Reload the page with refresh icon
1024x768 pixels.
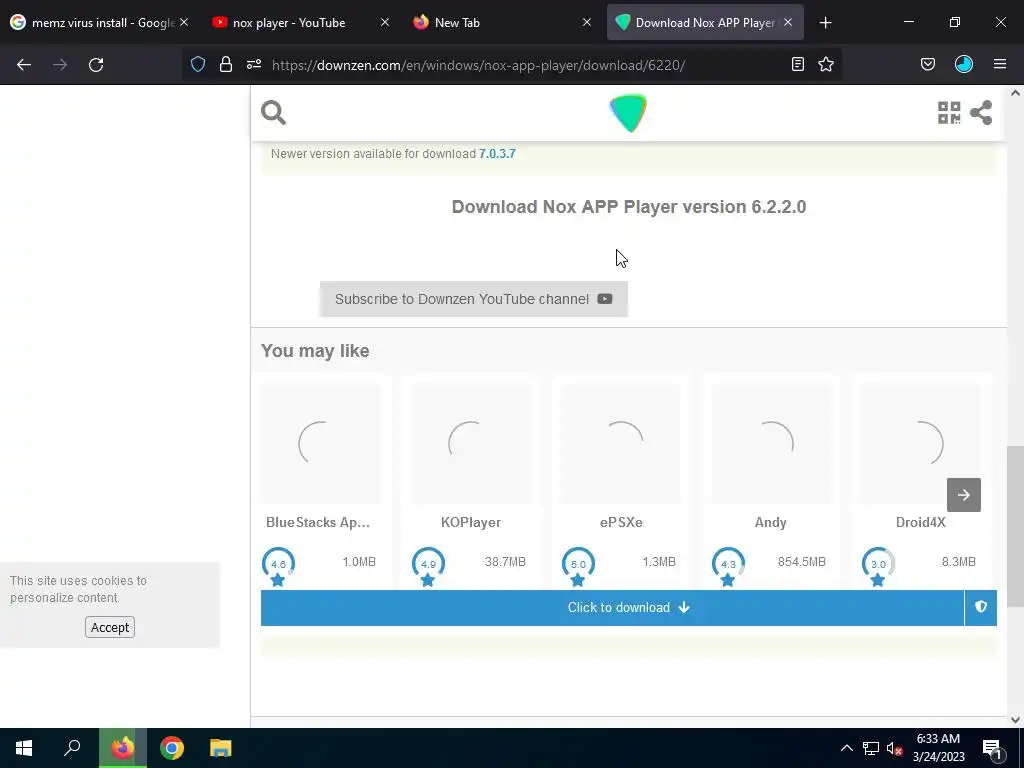coord(96,65)
